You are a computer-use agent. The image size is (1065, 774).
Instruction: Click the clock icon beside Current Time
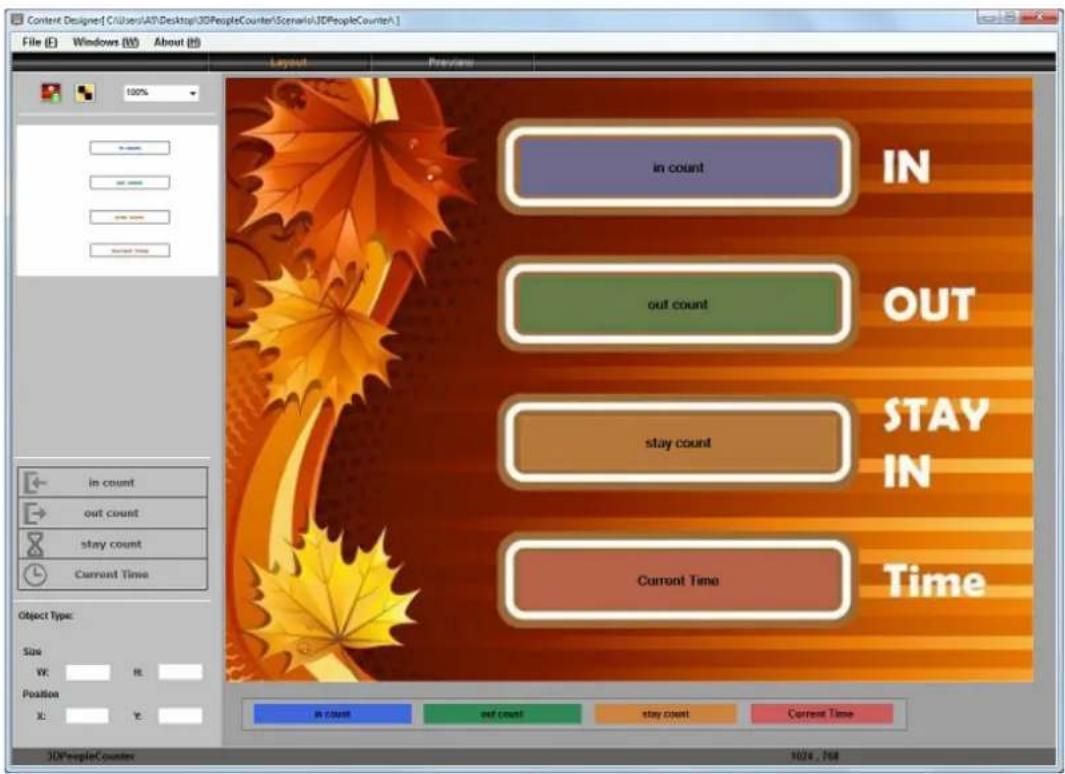35,574
